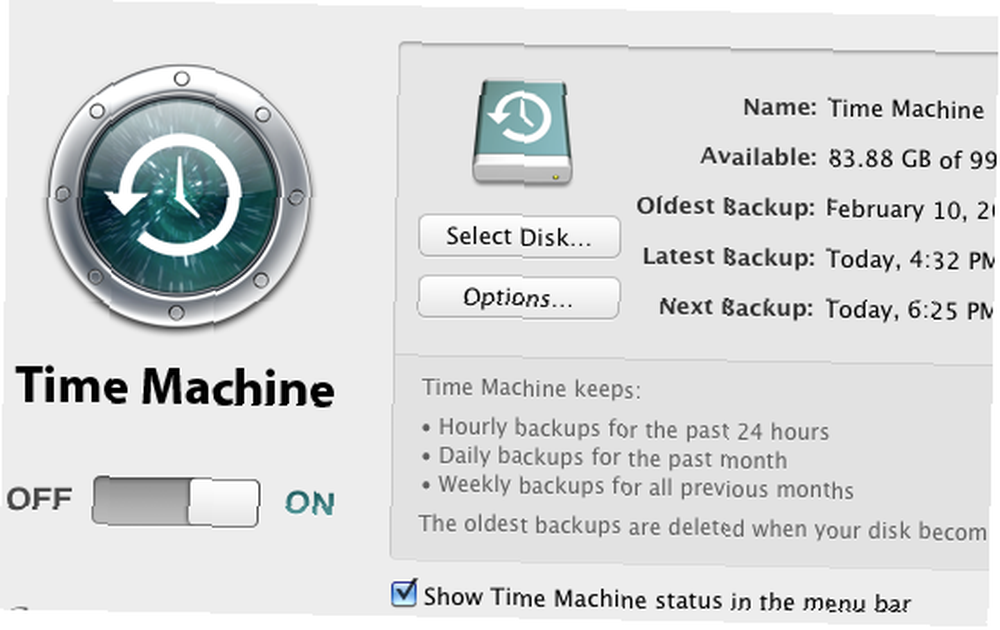The image size is (1000, 630).
Task: Open the Select Disk dialog
Action: coord(519,237)
